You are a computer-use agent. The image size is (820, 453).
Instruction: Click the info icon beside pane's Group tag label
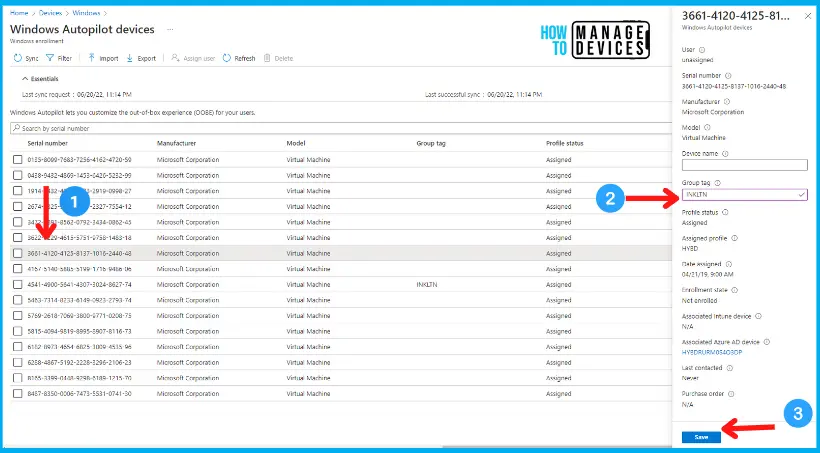pos(718,183)
